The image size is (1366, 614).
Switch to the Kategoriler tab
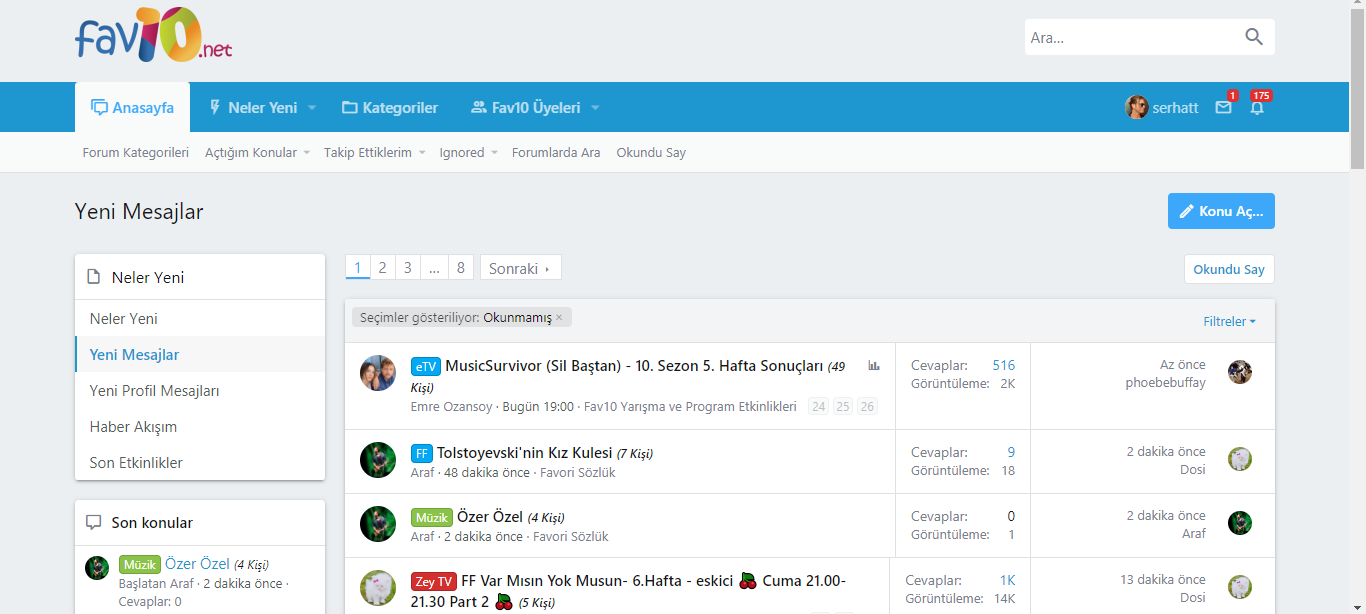pyautogui.click(x=389, y=108)
